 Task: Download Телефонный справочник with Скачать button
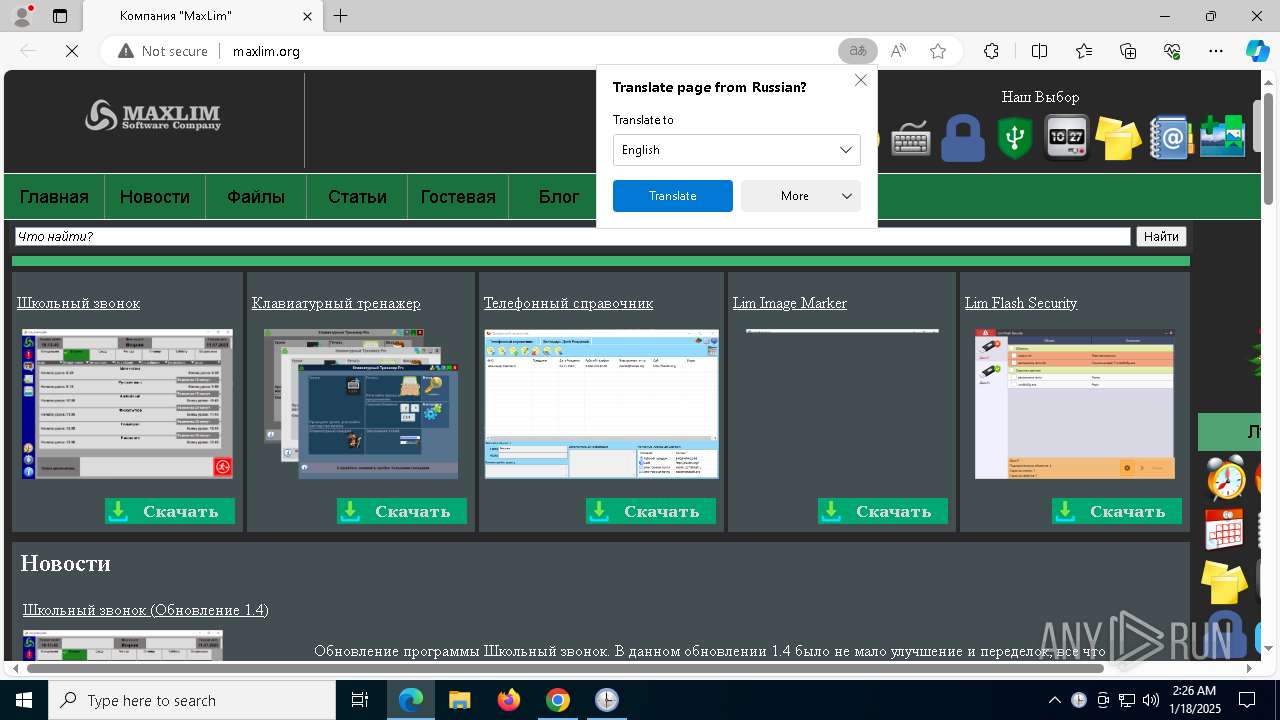click(651, 511)
